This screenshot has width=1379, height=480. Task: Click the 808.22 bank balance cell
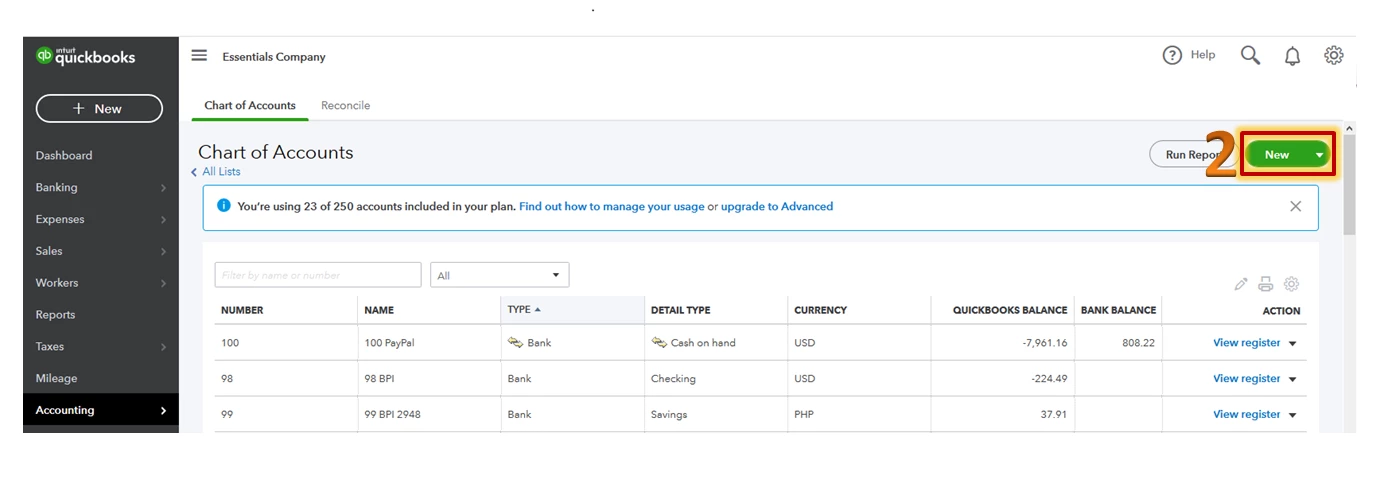click(x=1138, y=342)
